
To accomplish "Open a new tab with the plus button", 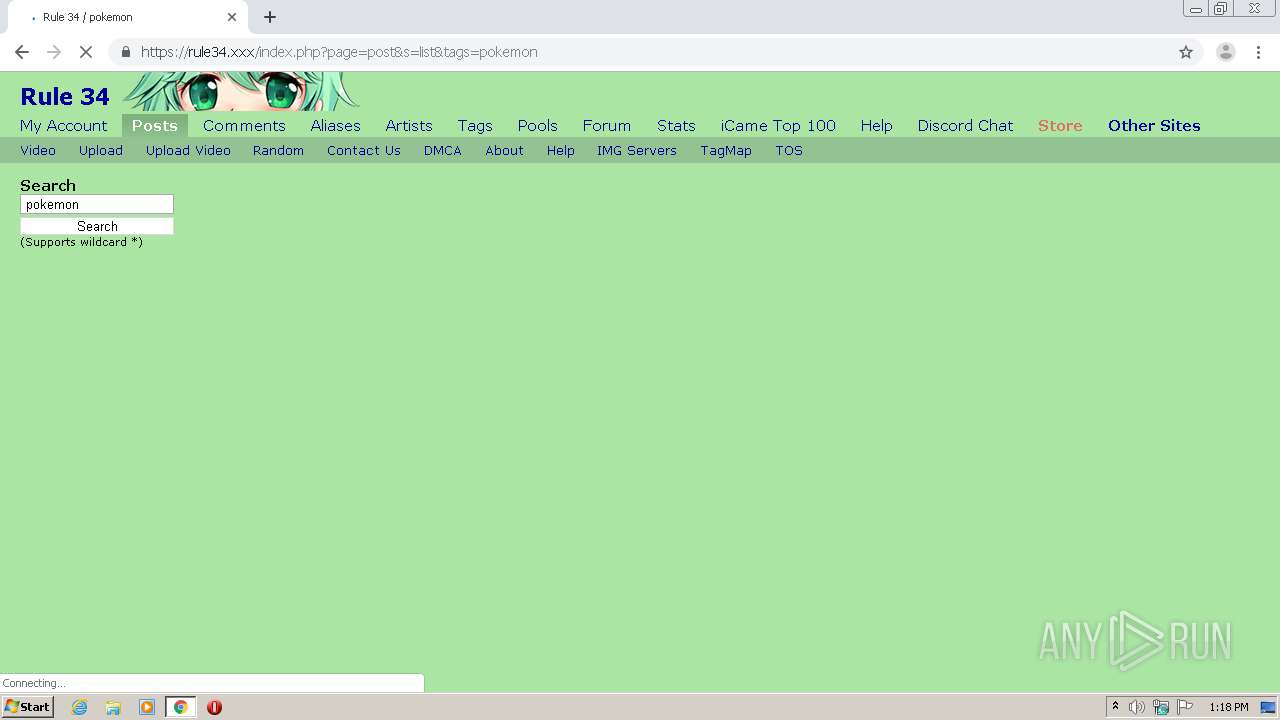I will click(x=270, y=17).
